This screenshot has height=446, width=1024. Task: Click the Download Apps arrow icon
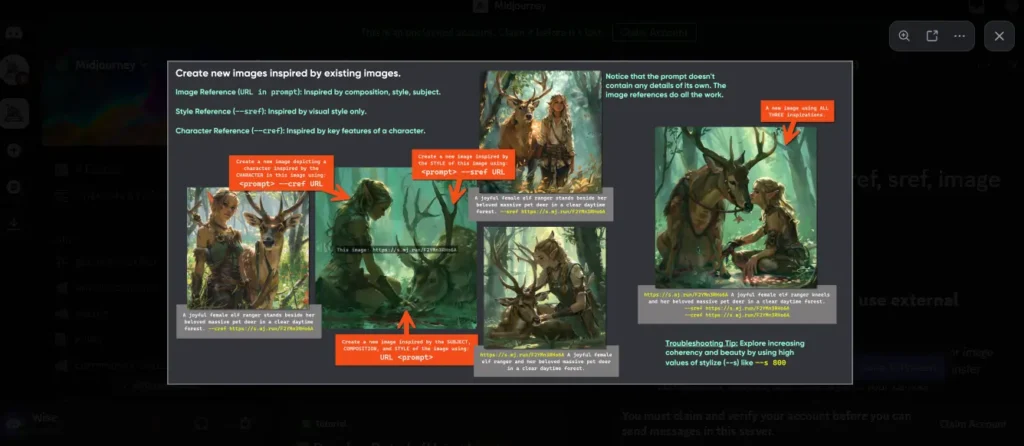click(x=14, y=223)
